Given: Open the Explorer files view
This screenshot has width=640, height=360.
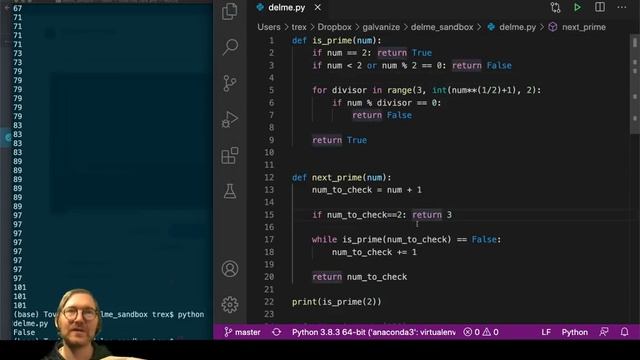Looking at the screenshot, I should tap(230, 11).
